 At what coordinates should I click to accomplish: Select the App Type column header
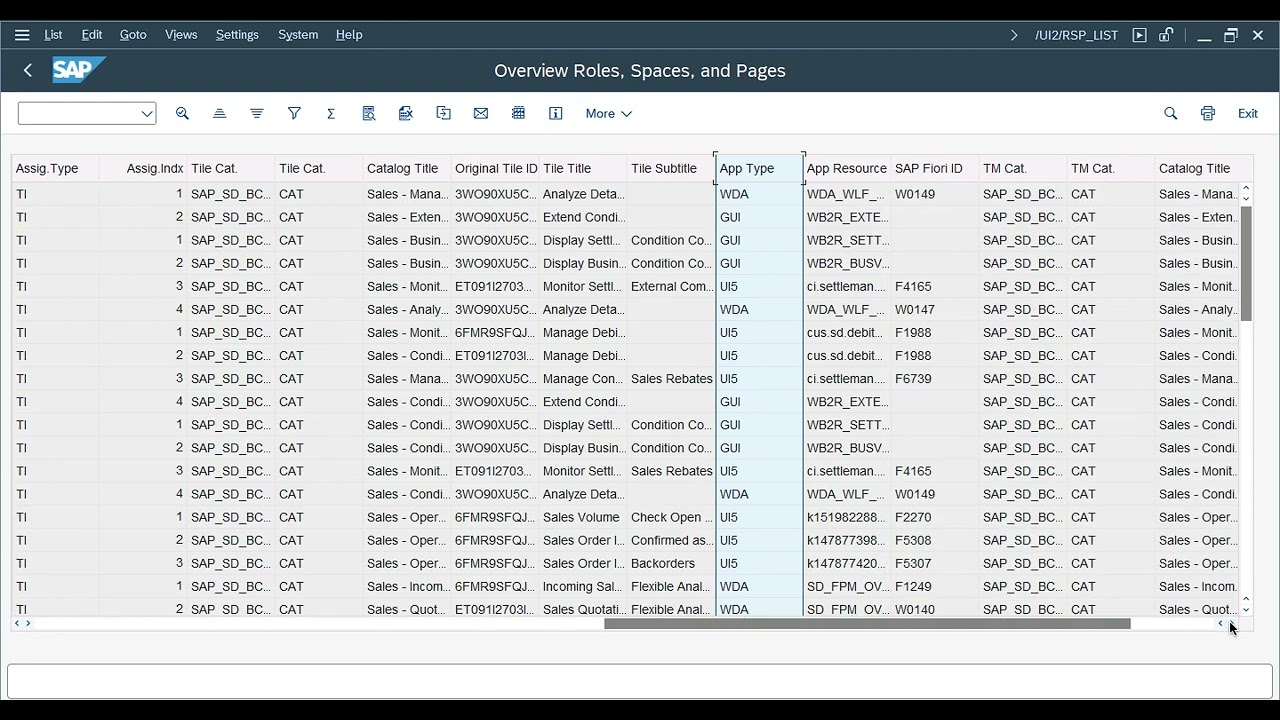tap(759, 168)
